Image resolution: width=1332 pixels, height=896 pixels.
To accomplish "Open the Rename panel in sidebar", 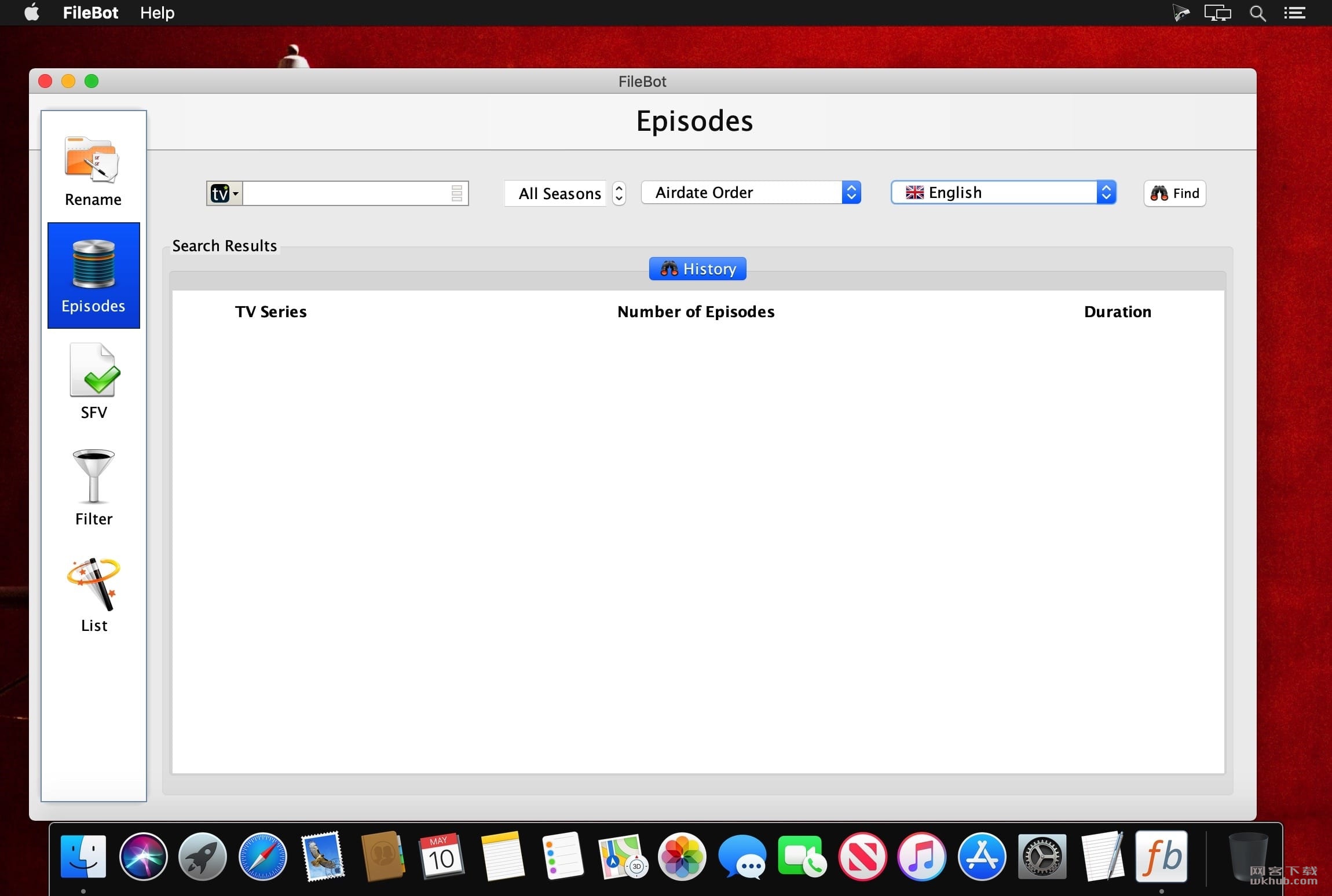I will pos(93,170).
